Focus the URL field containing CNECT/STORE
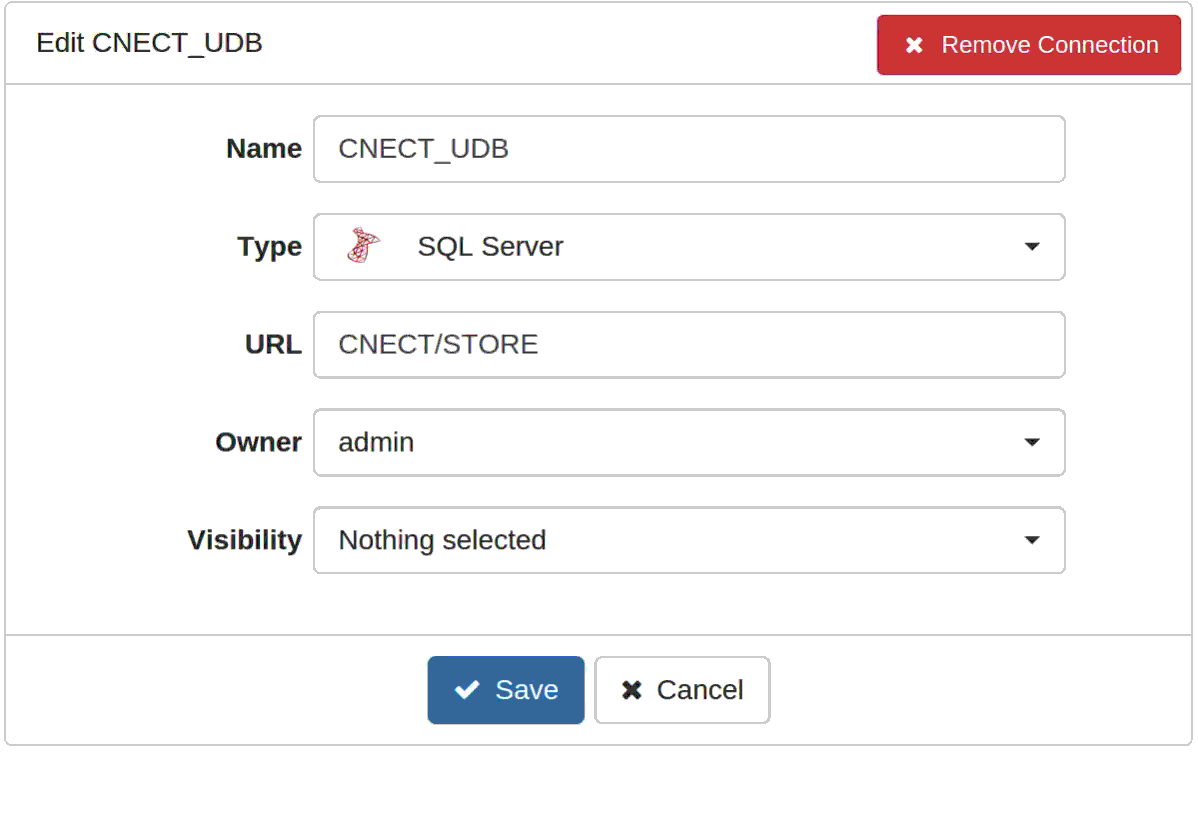Viewport: 1198px width, 826px height. coord(689,345)
